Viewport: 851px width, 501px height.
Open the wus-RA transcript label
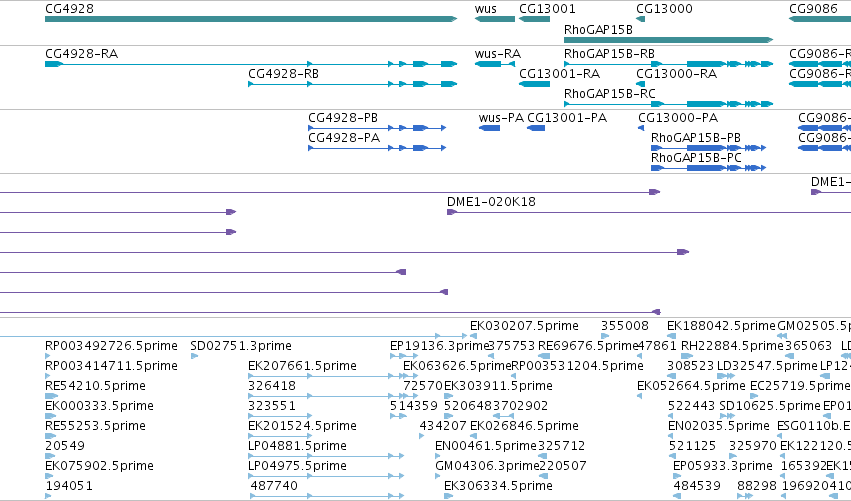(498, 54)
